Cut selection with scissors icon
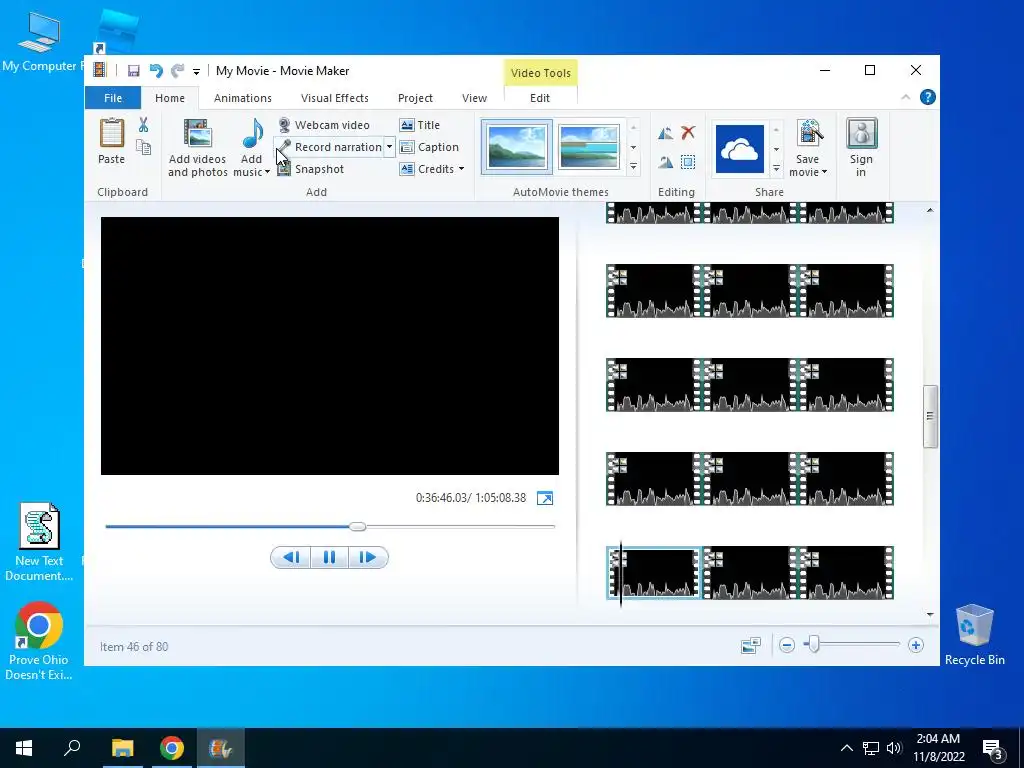Viewport: 1024px width, 768px height. (144, 125)
